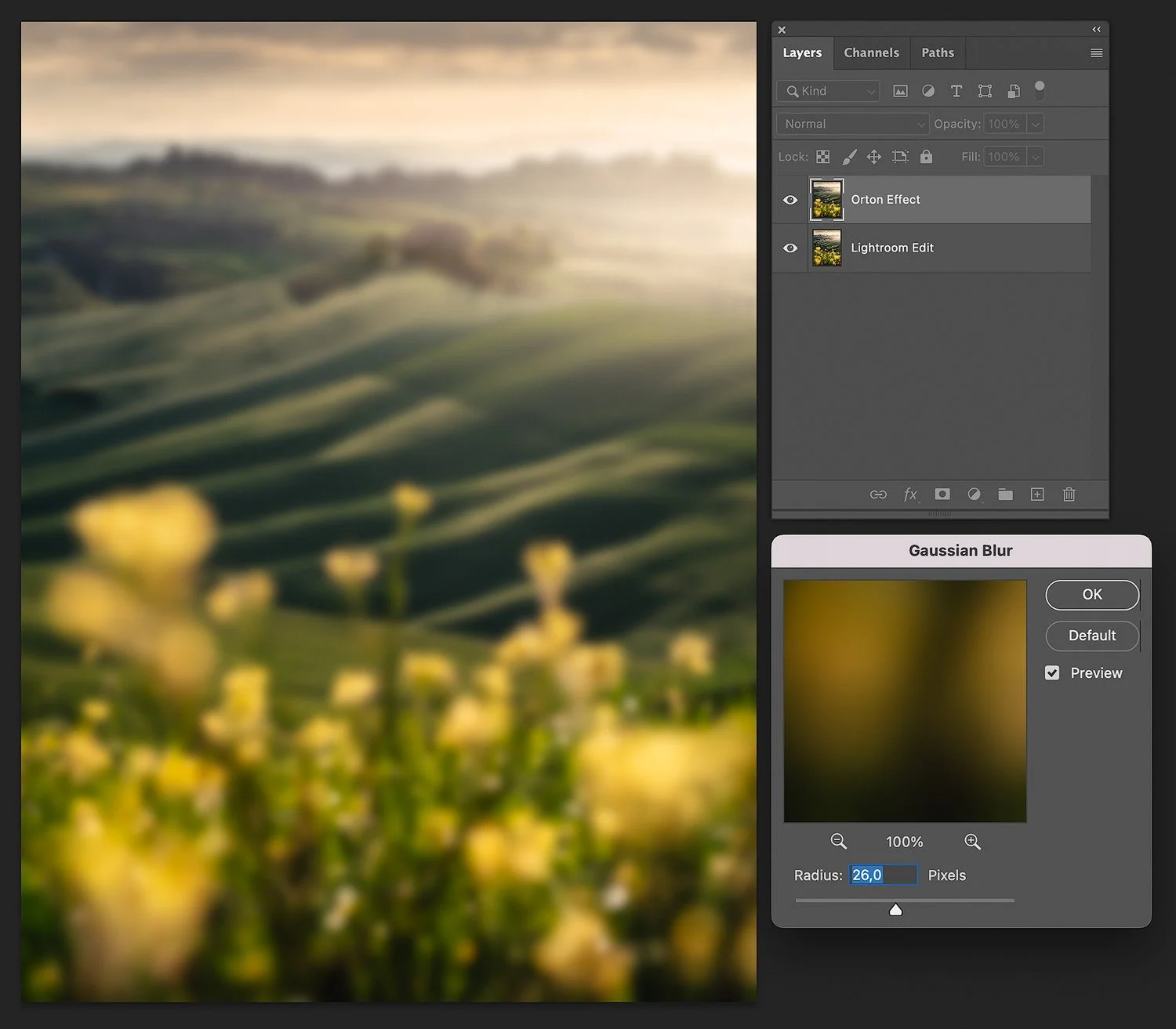The image size is (1176, 1029).
Task: Disable the Gaussian Blur Preview checkbox
Action: (1052, 672)
